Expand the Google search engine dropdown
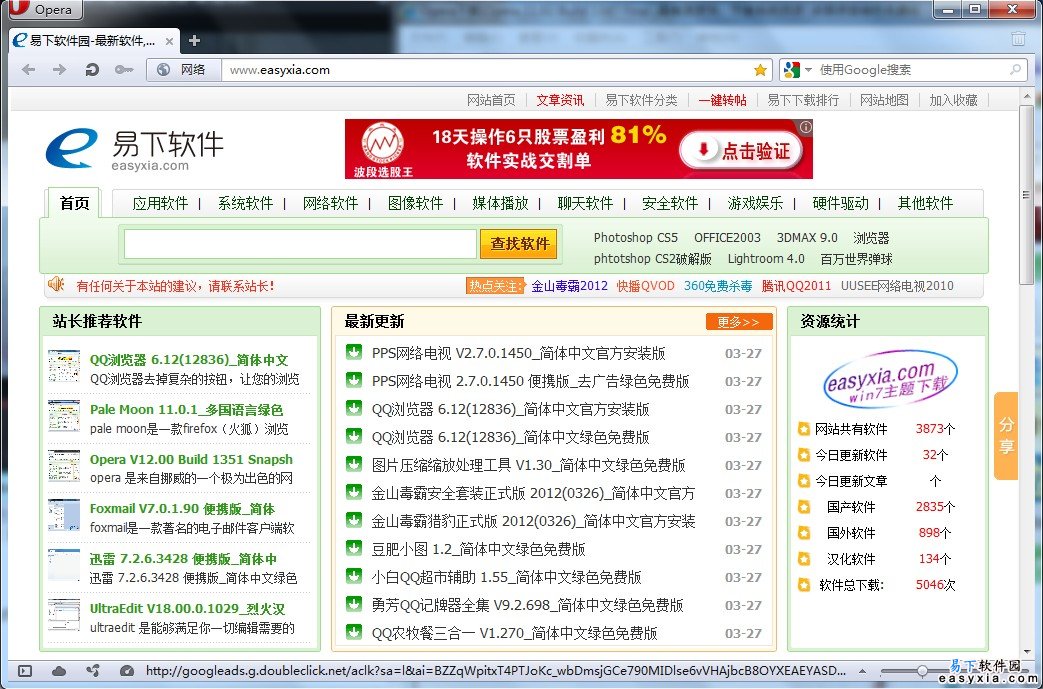1043x689 pixels. click(x=798, y=70)
